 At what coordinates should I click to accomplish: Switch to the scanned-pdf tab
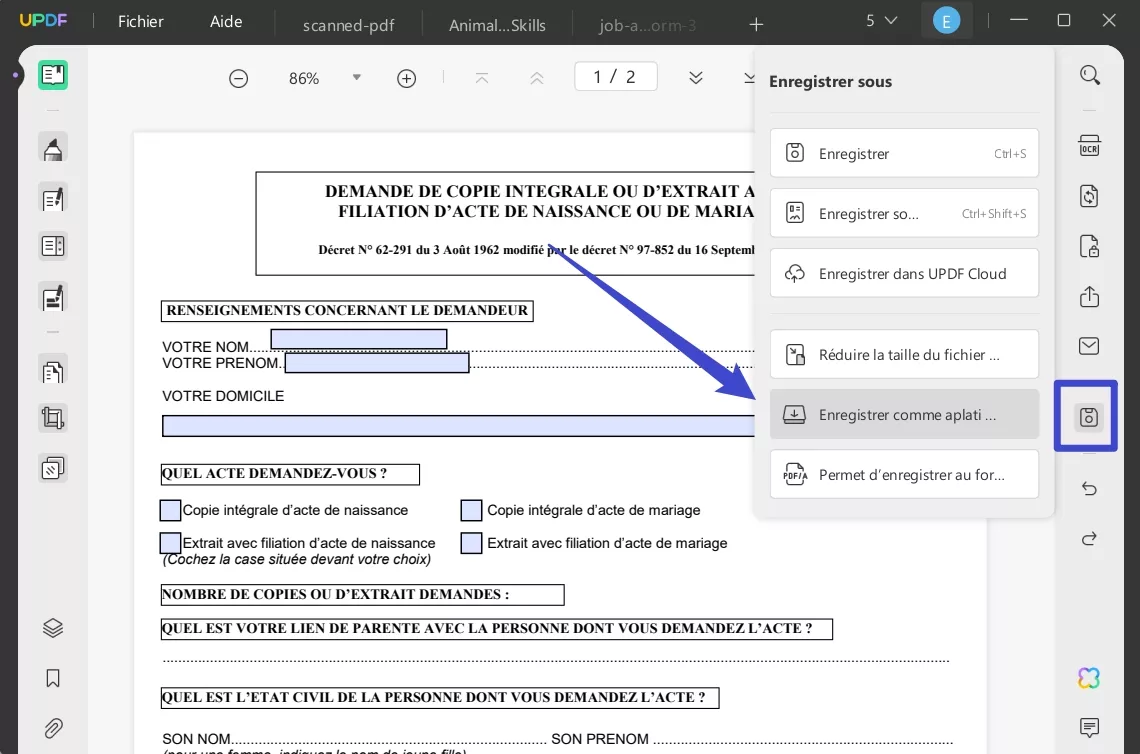tap(348, 25)
